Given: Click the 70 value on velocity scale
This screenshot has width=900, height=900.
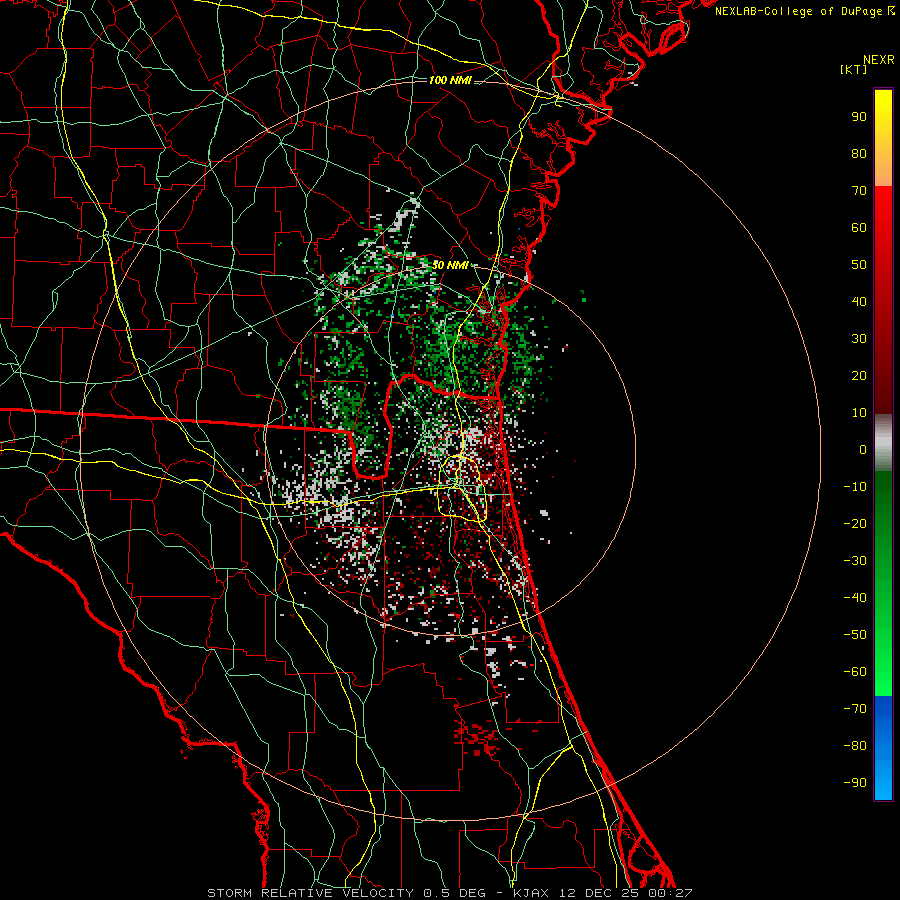Looking at the screenshot, I should [859, 191].
